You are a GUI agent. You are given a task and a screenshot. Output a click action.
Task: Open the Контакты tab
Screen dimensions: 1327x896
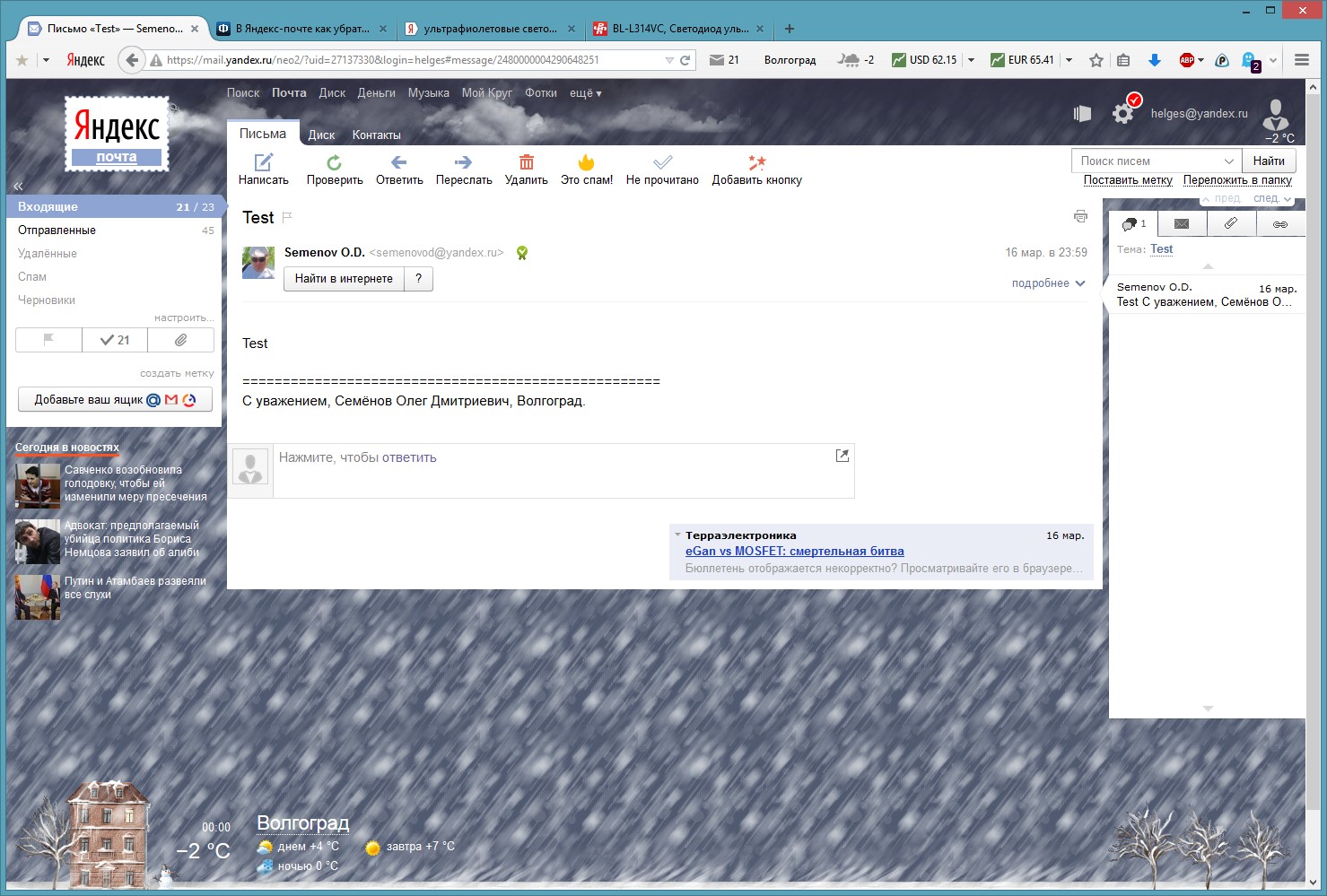point(376,135)
